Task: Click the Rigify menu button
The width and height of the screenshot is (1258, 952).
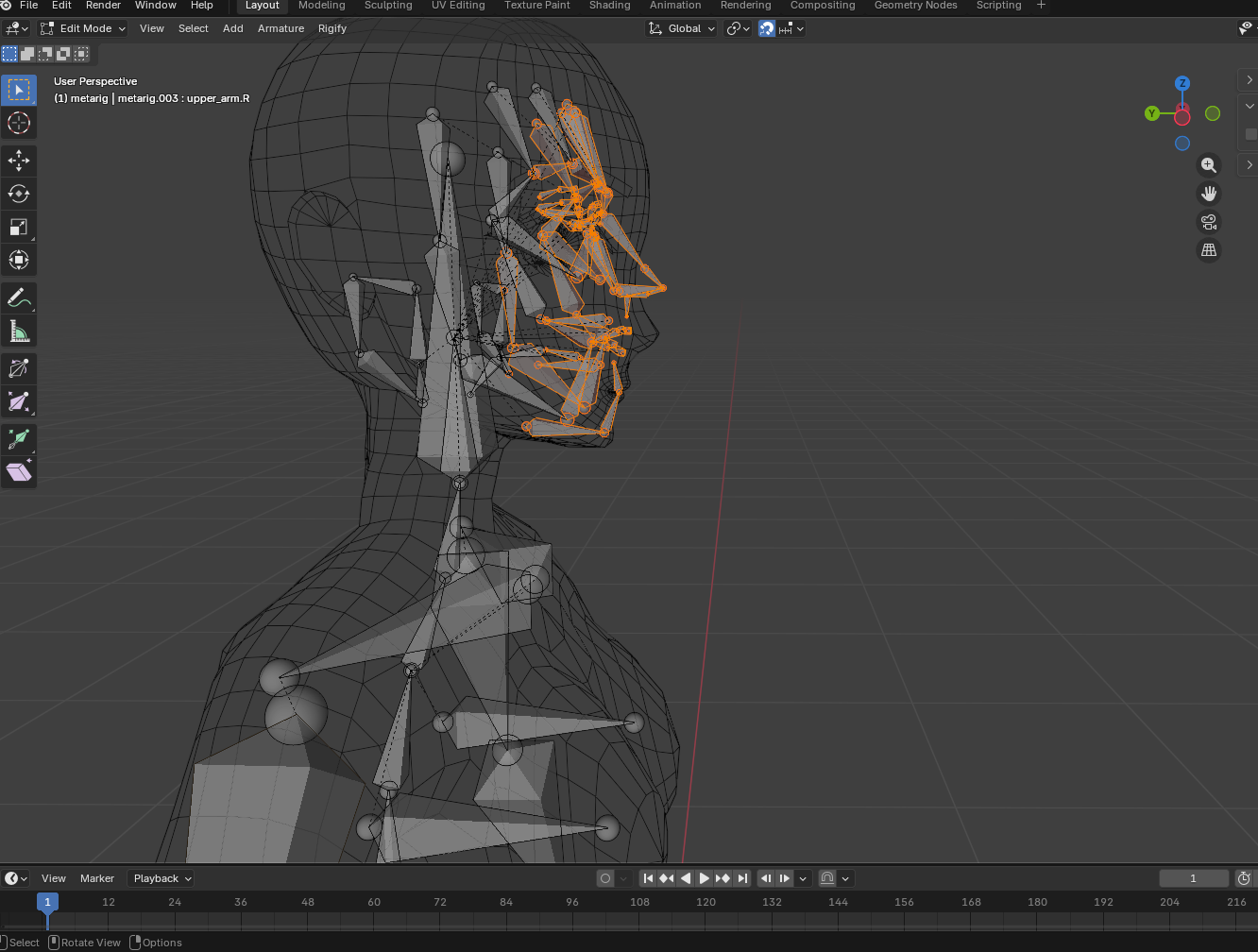Action: (x=332, y=28)
